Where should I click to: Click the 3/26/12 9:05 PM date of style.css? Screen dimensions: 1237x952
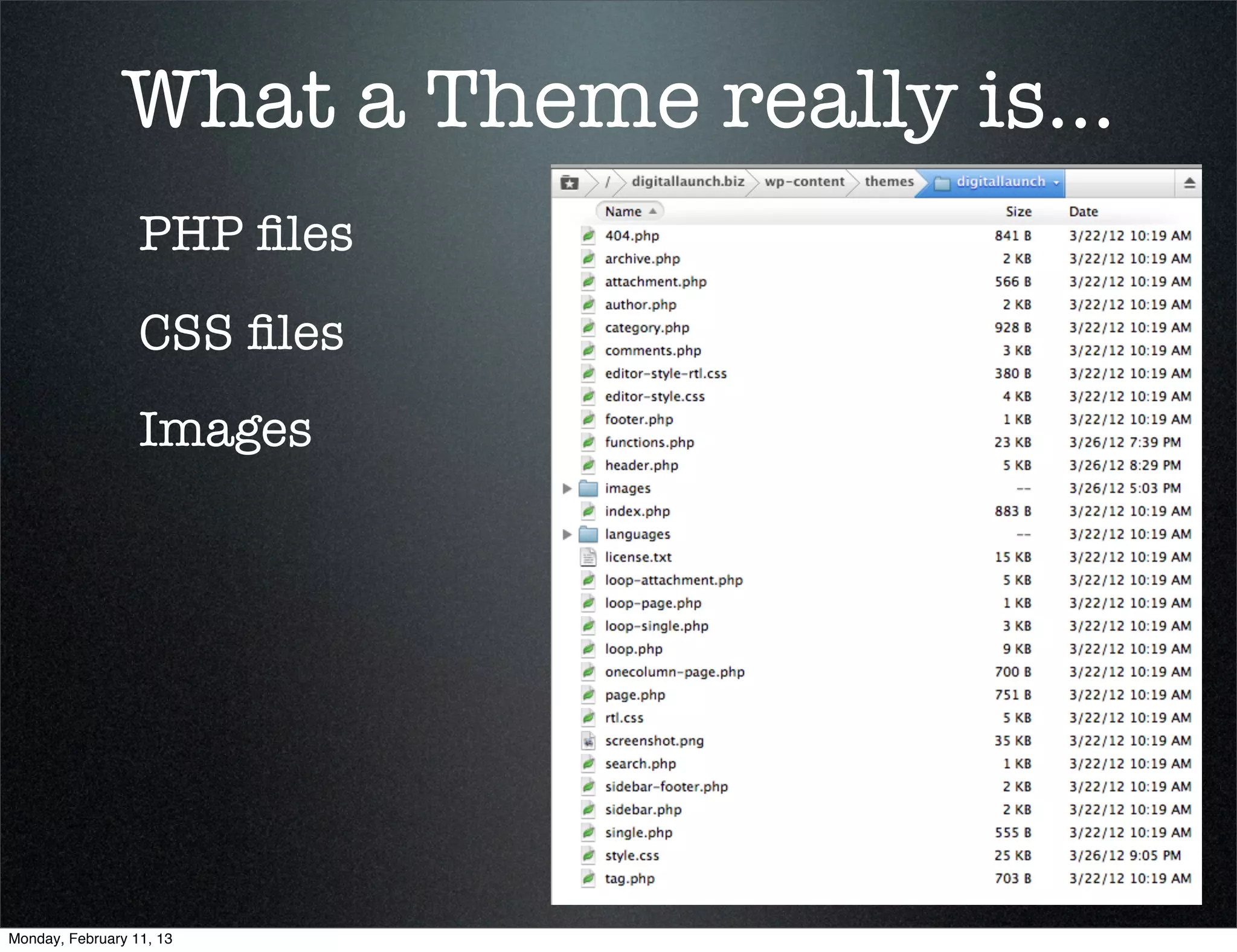coord(1125,855)
